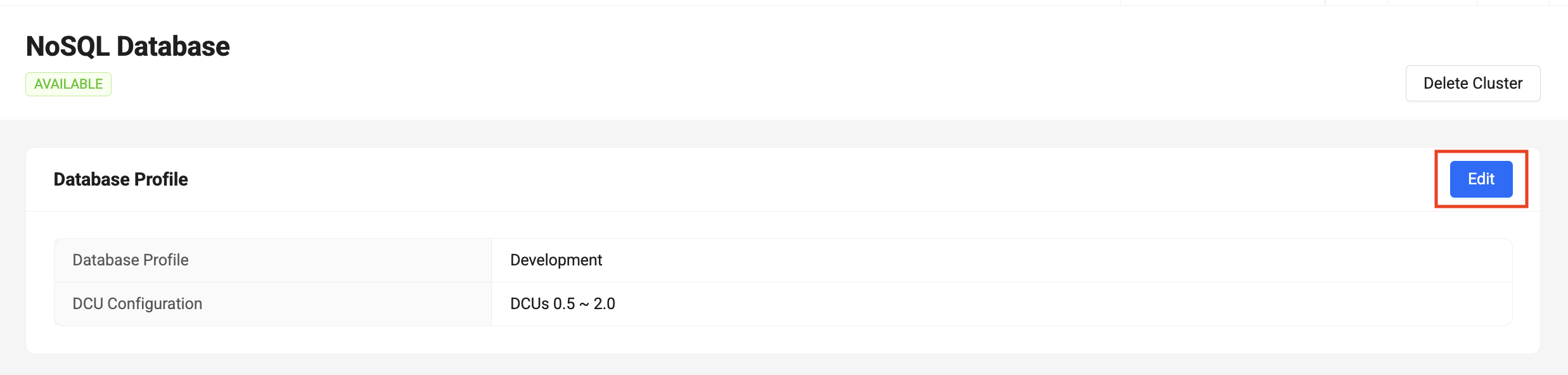Click the Development cell in the table

point(556,260)
